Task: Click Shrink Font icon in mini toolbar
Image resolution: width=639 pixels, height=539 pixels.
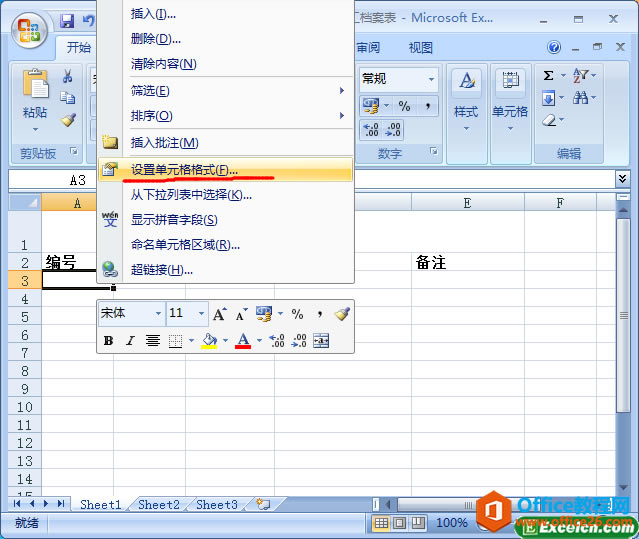Action: point(241,314)
